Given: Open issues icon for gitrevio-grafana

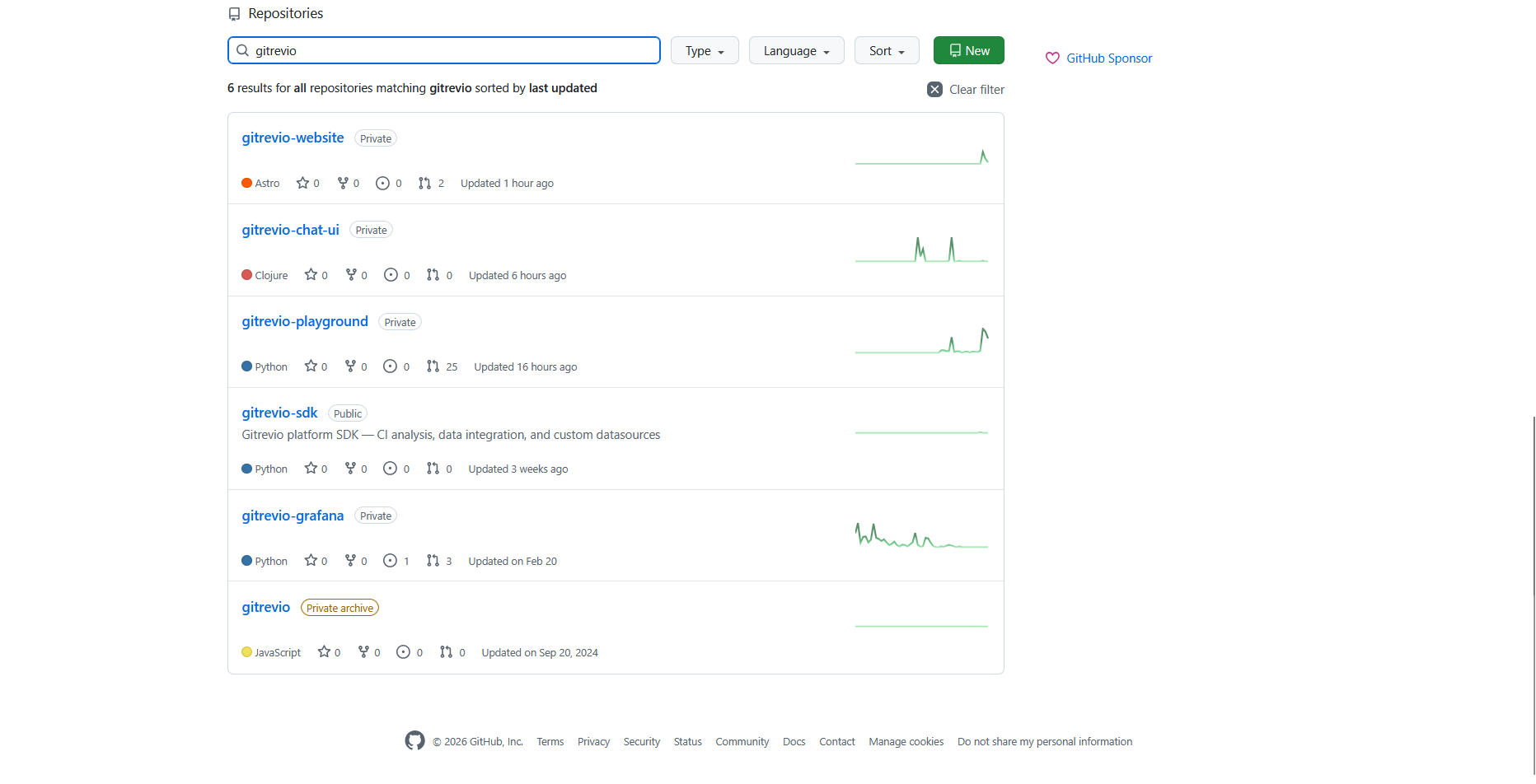Looking at the screenshot, I should (x=390, y=560).
